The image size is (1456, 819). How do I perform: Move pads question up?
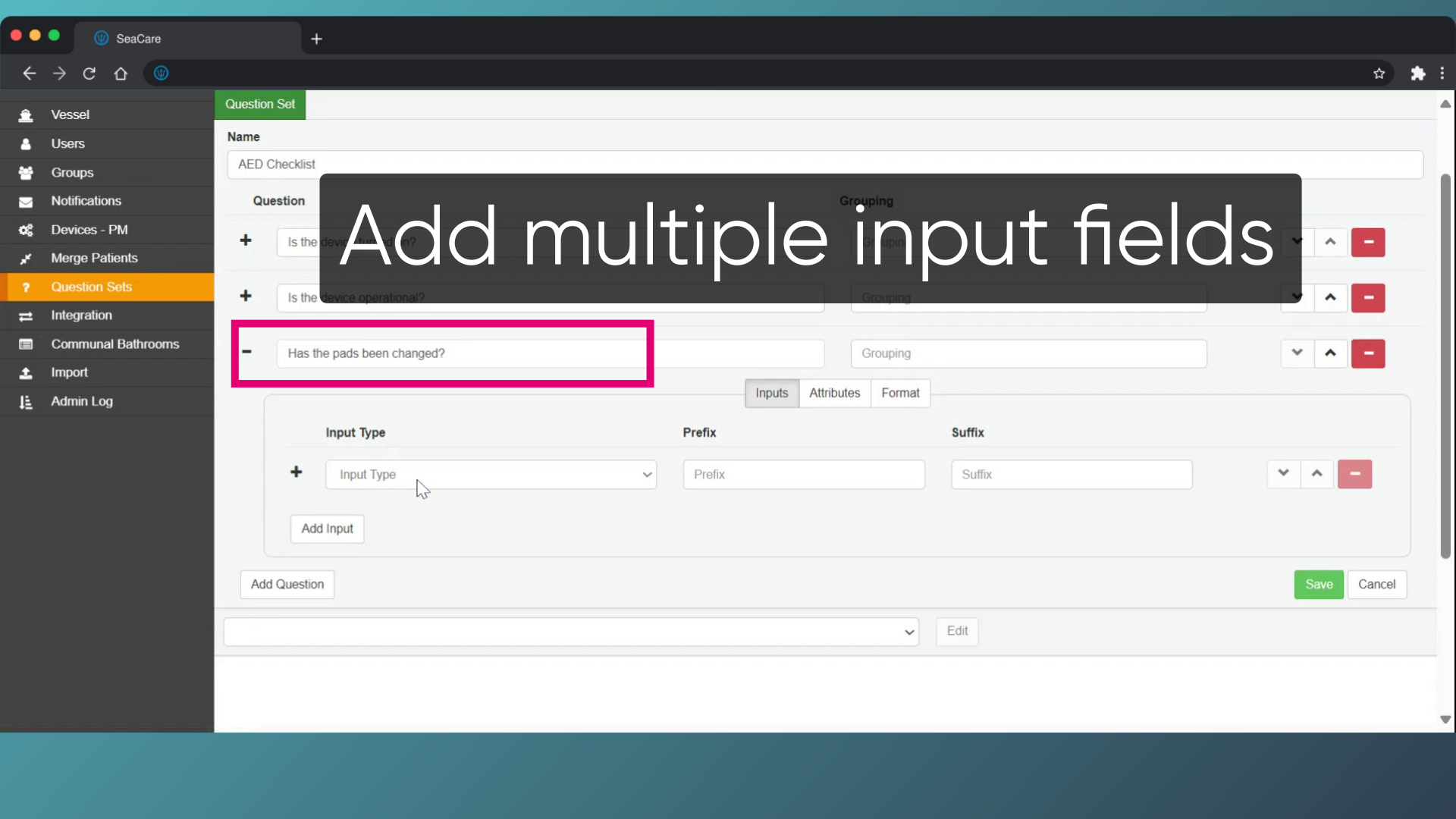point(1330,353)
